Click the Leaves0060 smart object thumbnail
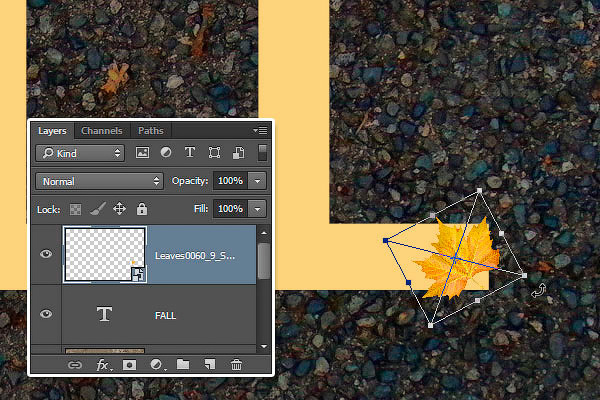This screenshot has width=600, height=400. click(105, 255)
